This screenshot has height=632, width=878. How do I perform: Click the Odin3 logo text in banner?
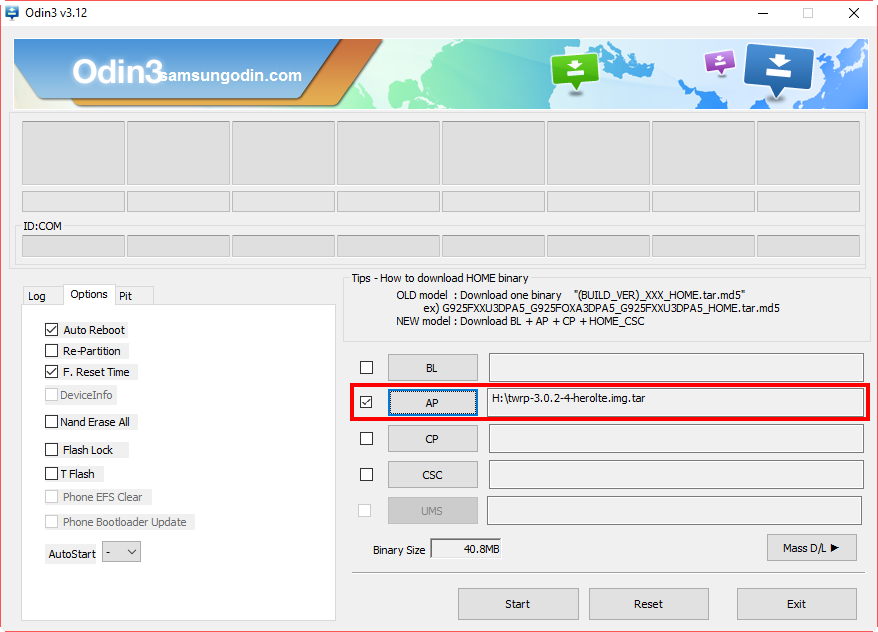coord(117,72)
